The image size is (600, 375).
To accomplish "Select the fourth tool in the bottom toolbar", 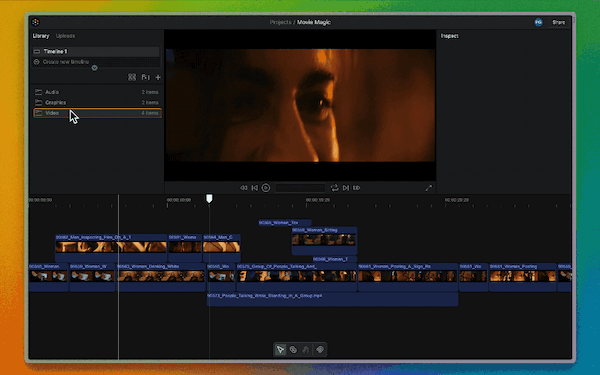I will pyautogui.click(x=320, y=349).
